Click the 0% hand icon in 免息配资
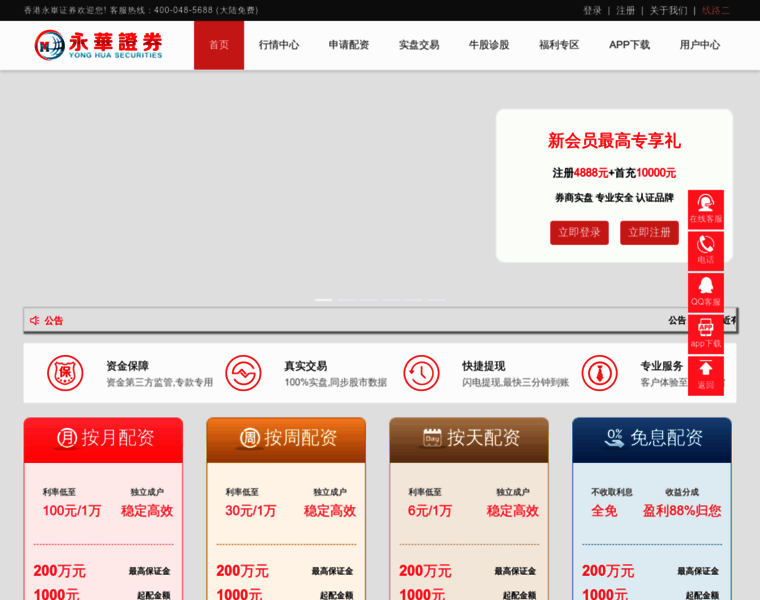760x600 pixels. coord(614,438)
